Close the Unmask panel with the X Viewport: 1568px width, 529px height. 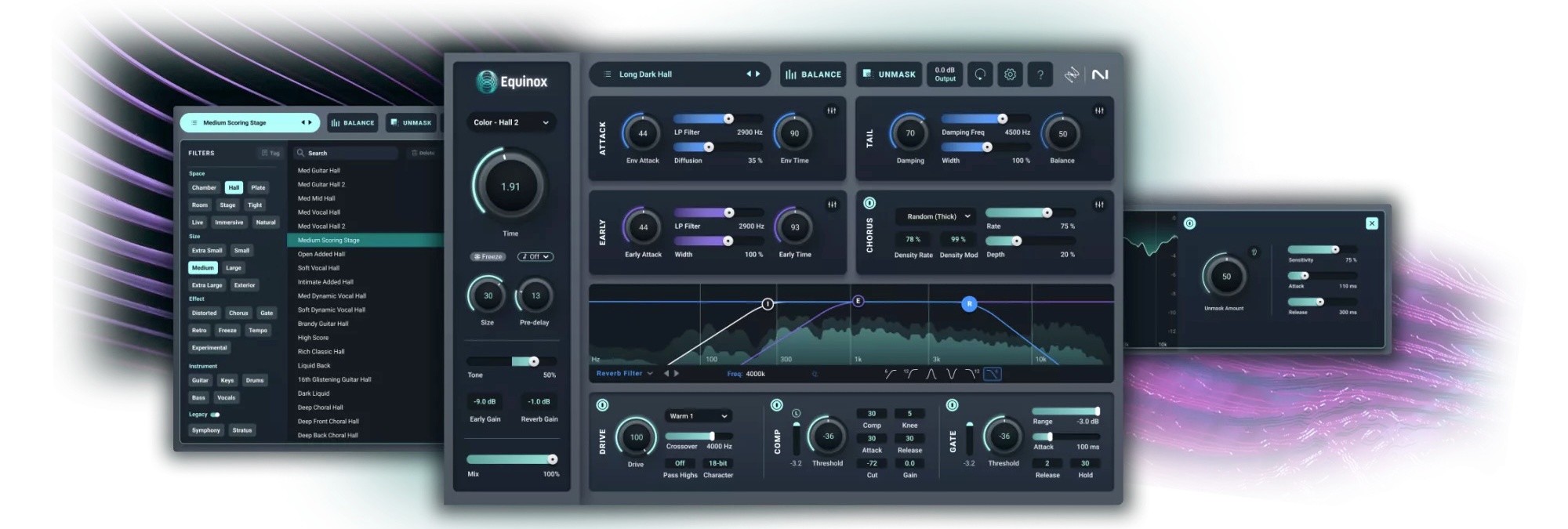(x=1372, y=223)
